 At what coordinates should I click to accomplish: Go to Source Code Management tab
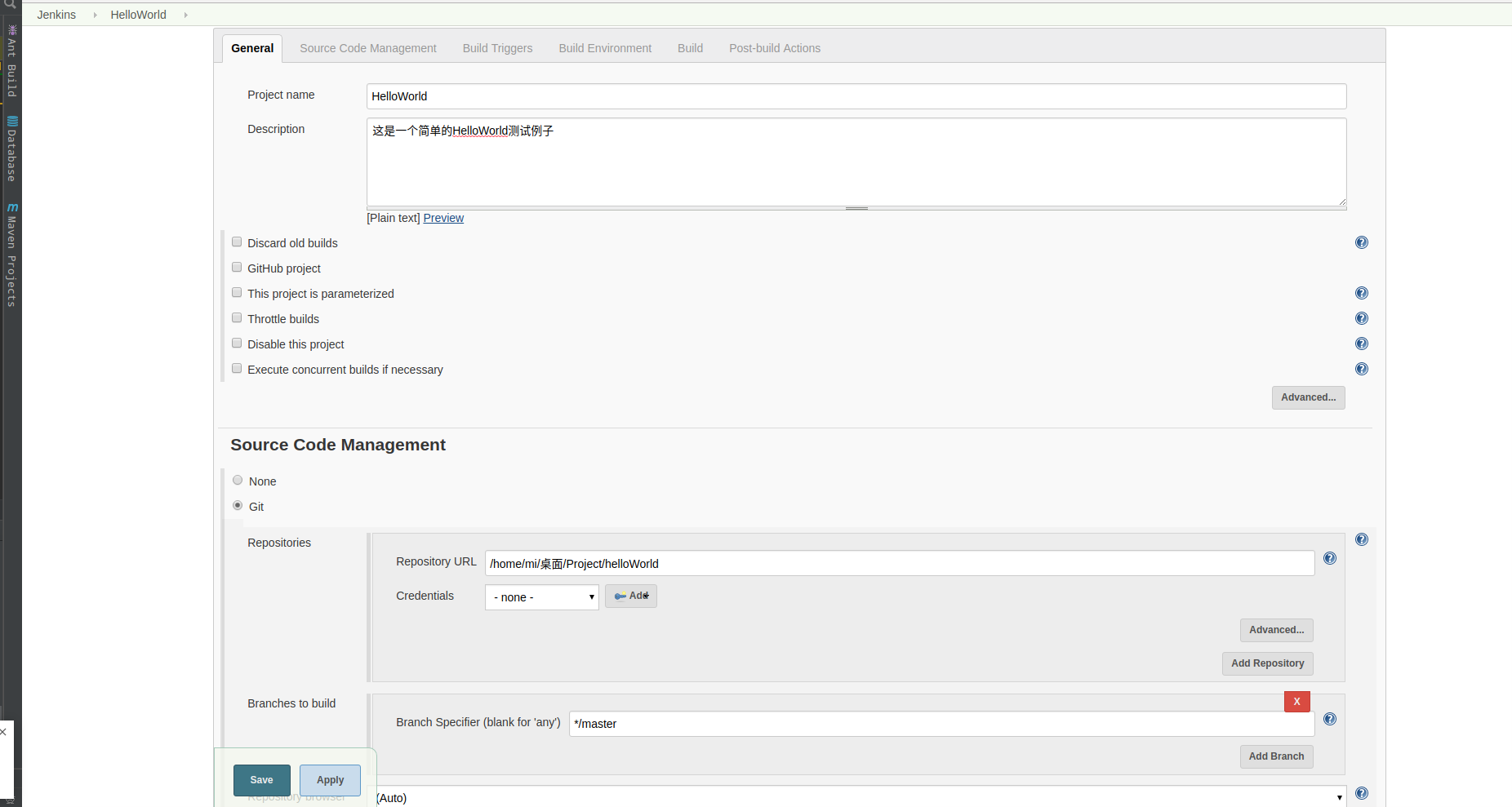[x=368, y=48]
